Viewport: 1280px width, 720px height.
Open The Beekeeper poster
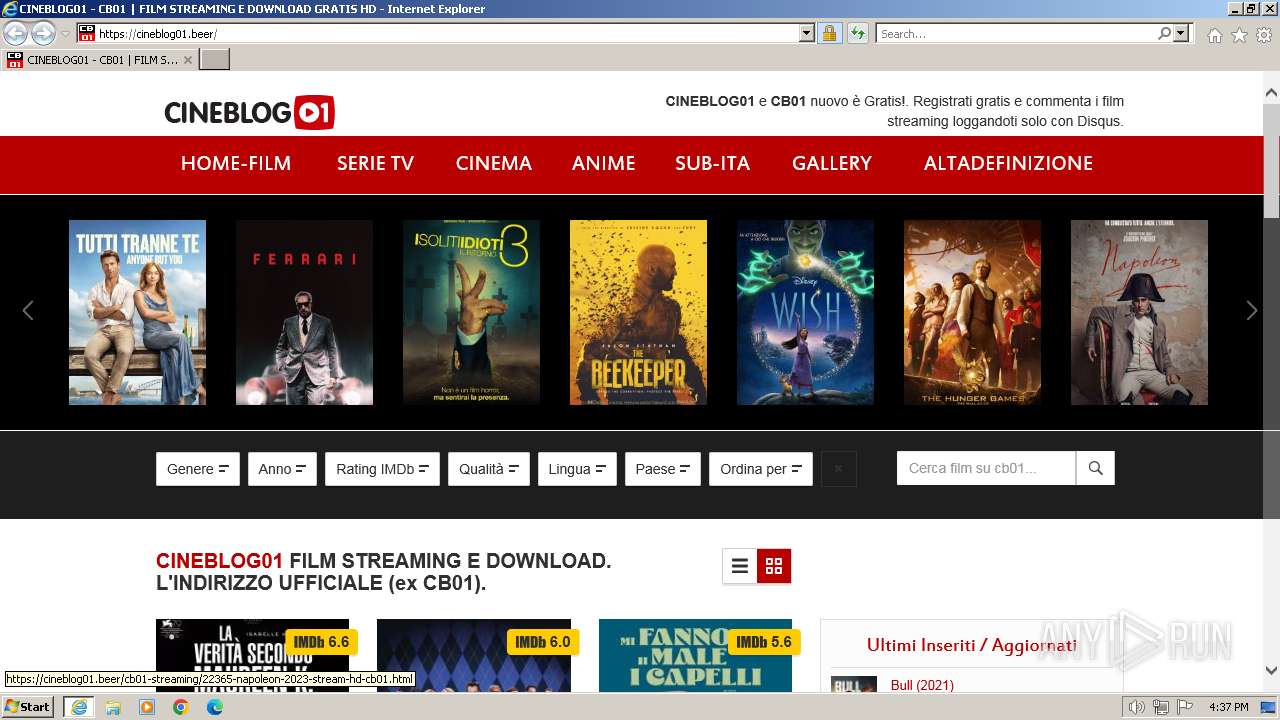click(638, 312)
